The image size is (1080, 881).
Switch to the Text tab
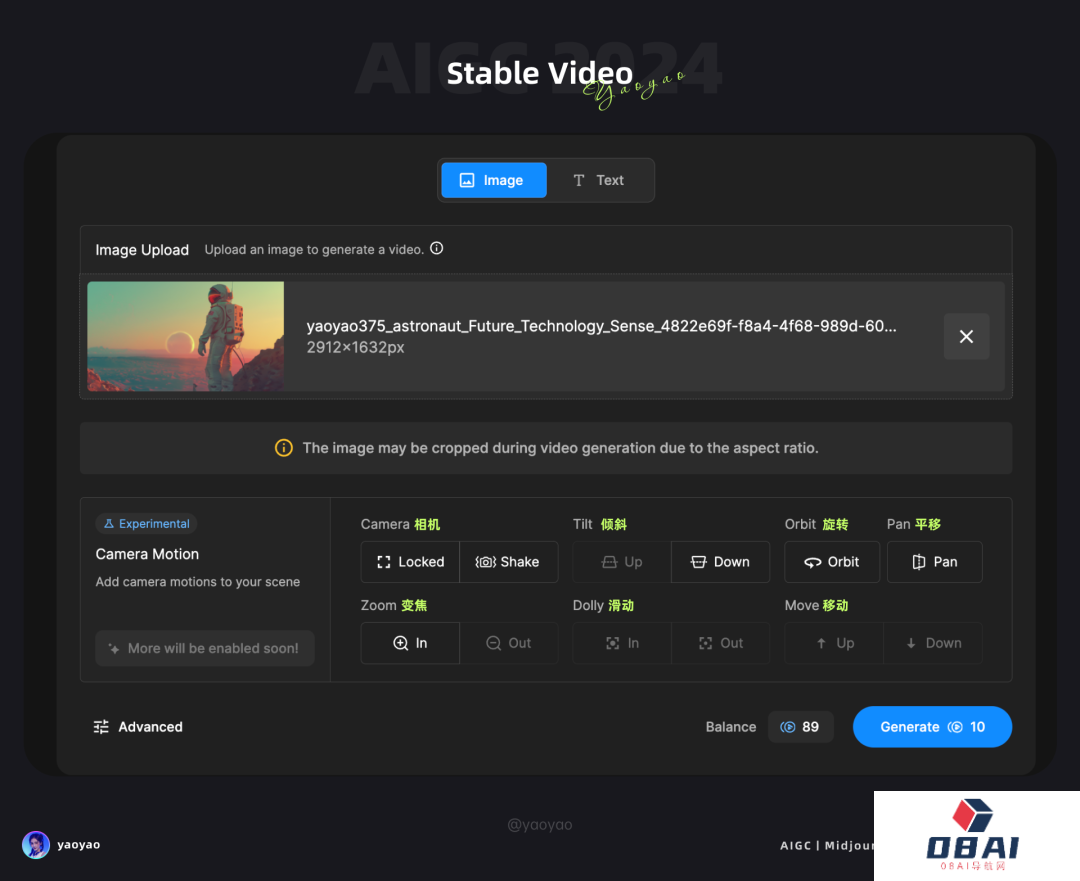tap(599, 180)
